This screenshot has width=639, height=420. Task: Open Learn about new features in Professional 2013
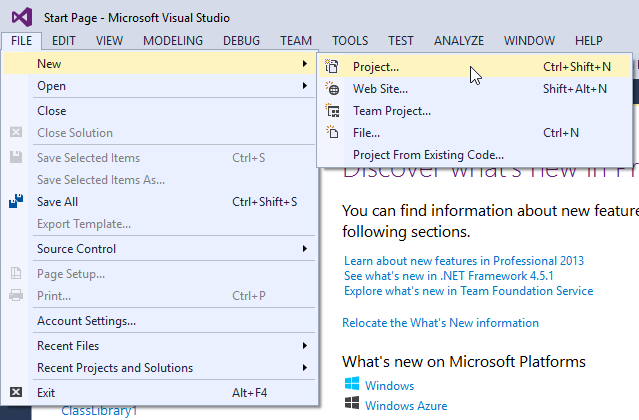[x=464, y=261]
